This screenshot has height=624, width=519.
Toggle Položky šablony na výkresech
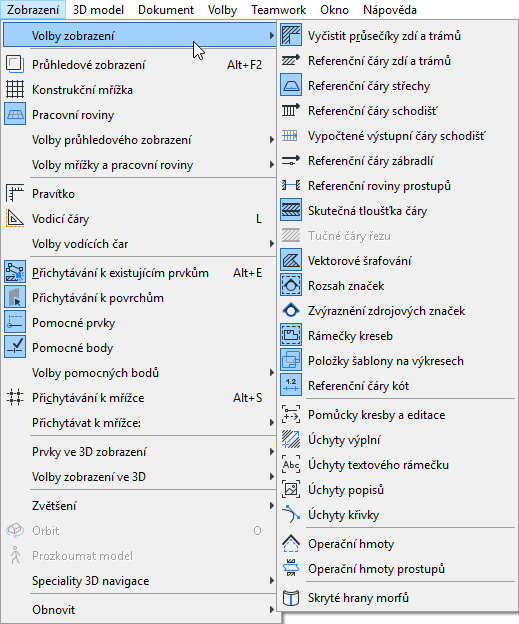(x=397, y=361)
